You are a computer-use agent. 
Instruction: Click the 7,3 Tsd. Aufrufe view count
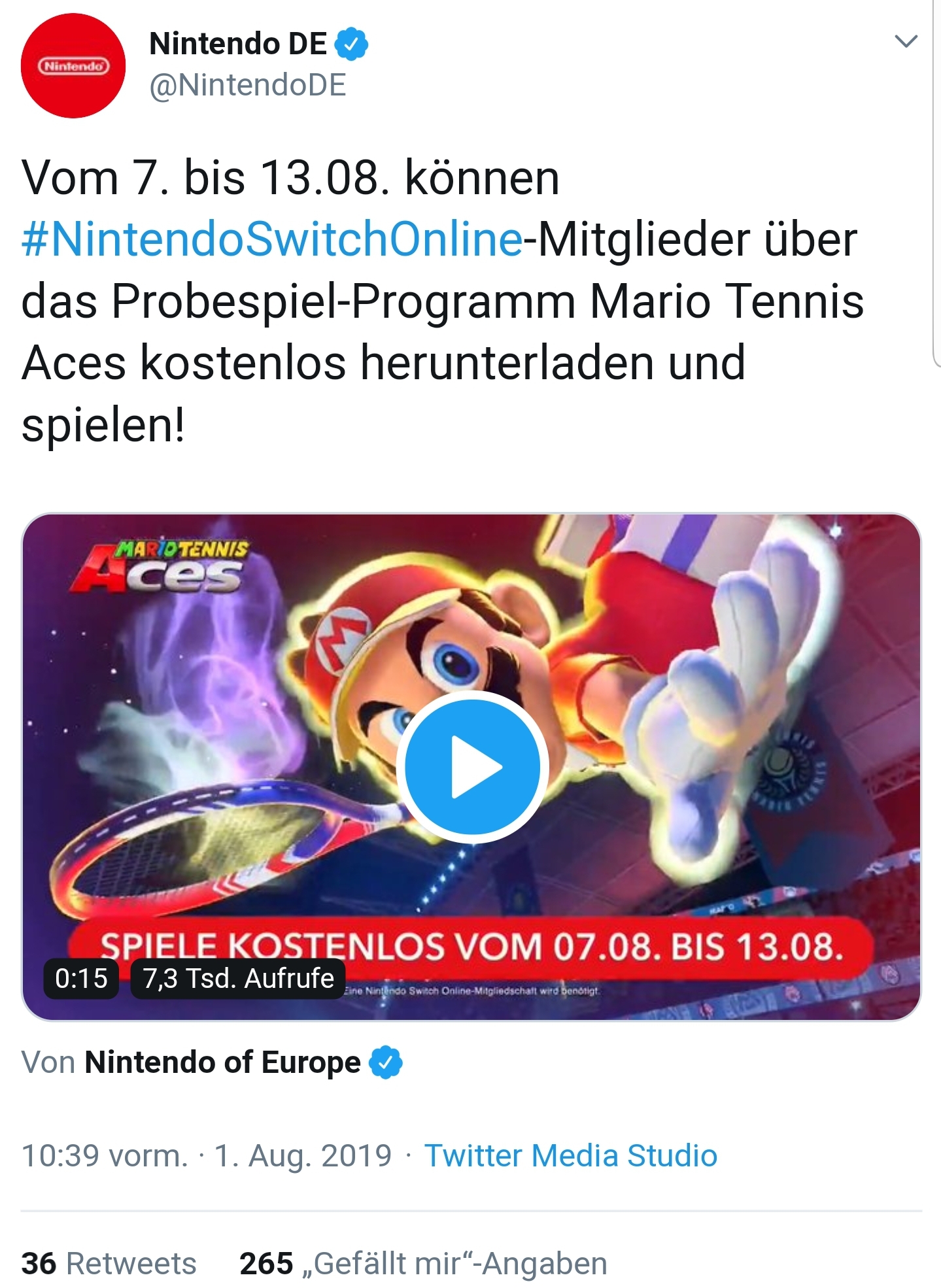coord(238,979)
